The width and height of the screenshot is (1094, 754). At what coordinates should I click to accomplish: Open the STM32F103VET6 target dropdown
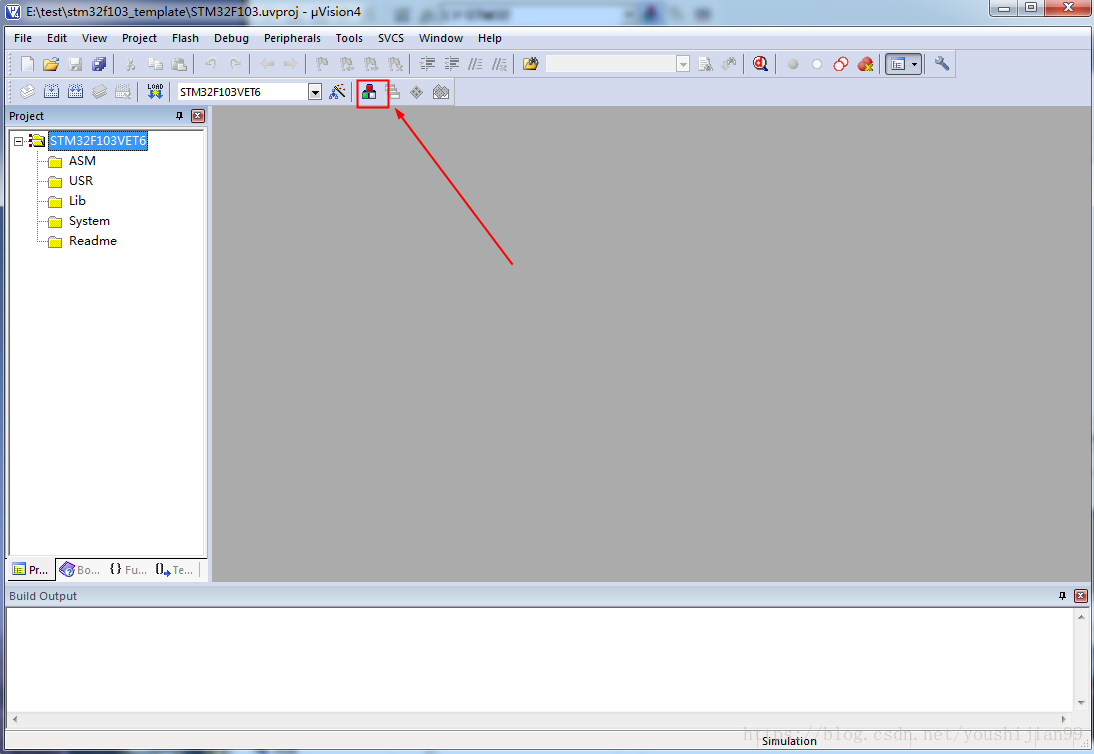315,92
